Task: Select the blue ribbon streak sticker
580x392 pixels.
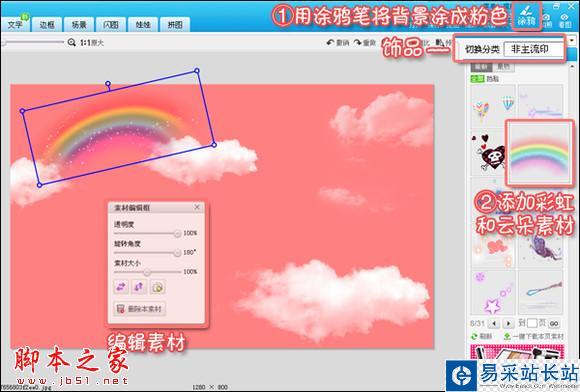Action: [541, 293]
